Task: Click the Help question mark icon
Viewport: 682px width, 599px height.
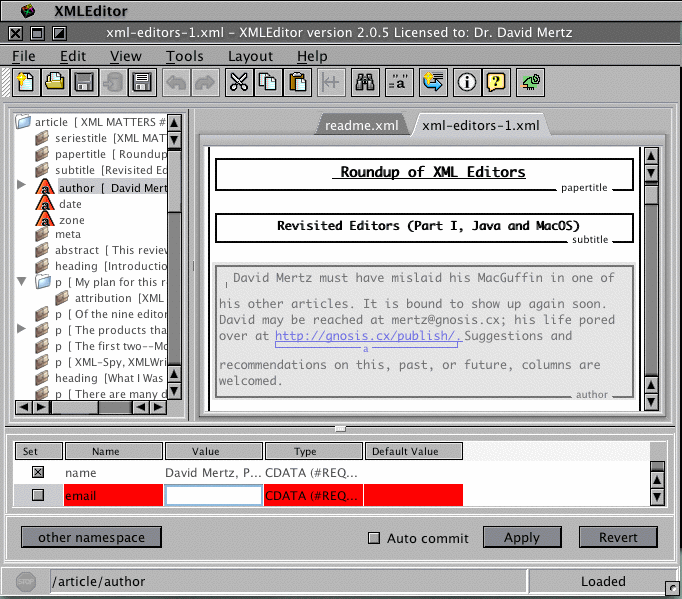Action: 496,82
